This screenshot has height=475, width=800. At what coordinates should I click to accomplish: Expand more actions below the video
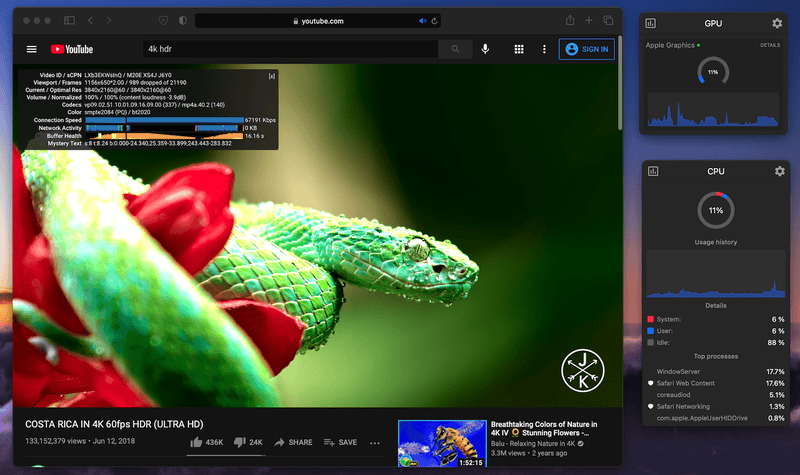pyautogui.click(x=375, y=442)
